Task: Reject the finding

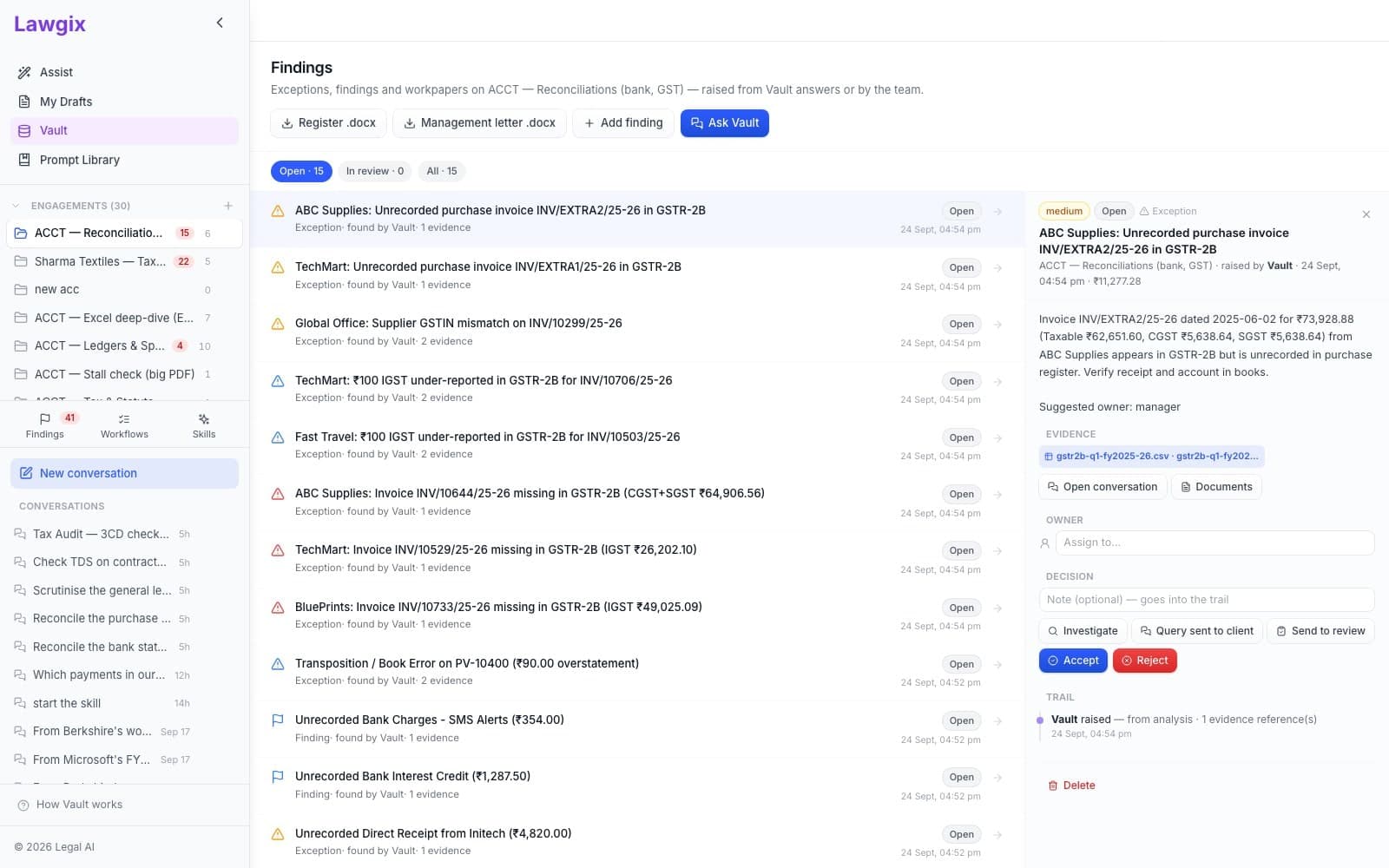Action: (x=1144, y=661)
